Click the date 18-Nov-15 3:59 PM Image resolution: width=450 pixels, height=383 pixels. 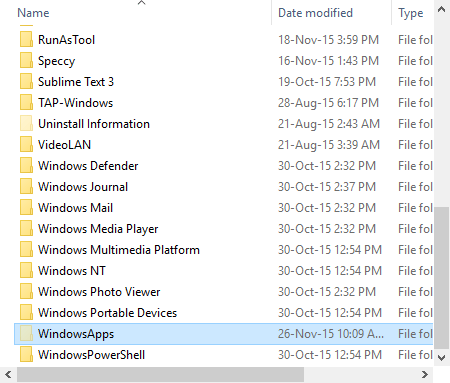click(329, 40)
